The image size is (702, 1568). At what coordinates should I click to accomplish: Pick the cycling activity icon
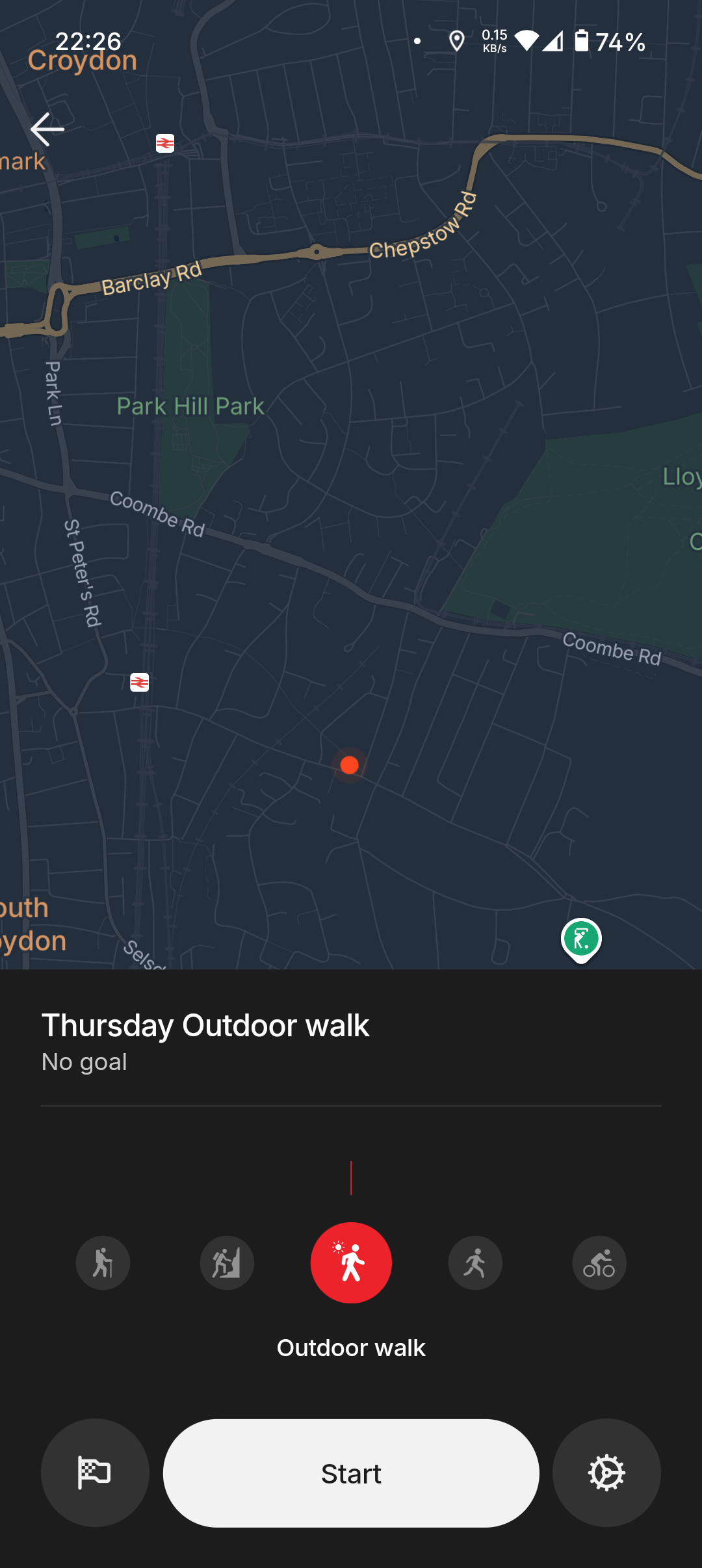click(599, 1263)
